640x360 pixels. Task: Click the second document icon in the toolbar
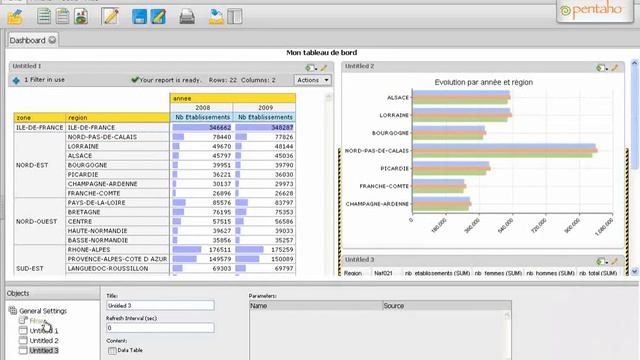pos(62,16)
